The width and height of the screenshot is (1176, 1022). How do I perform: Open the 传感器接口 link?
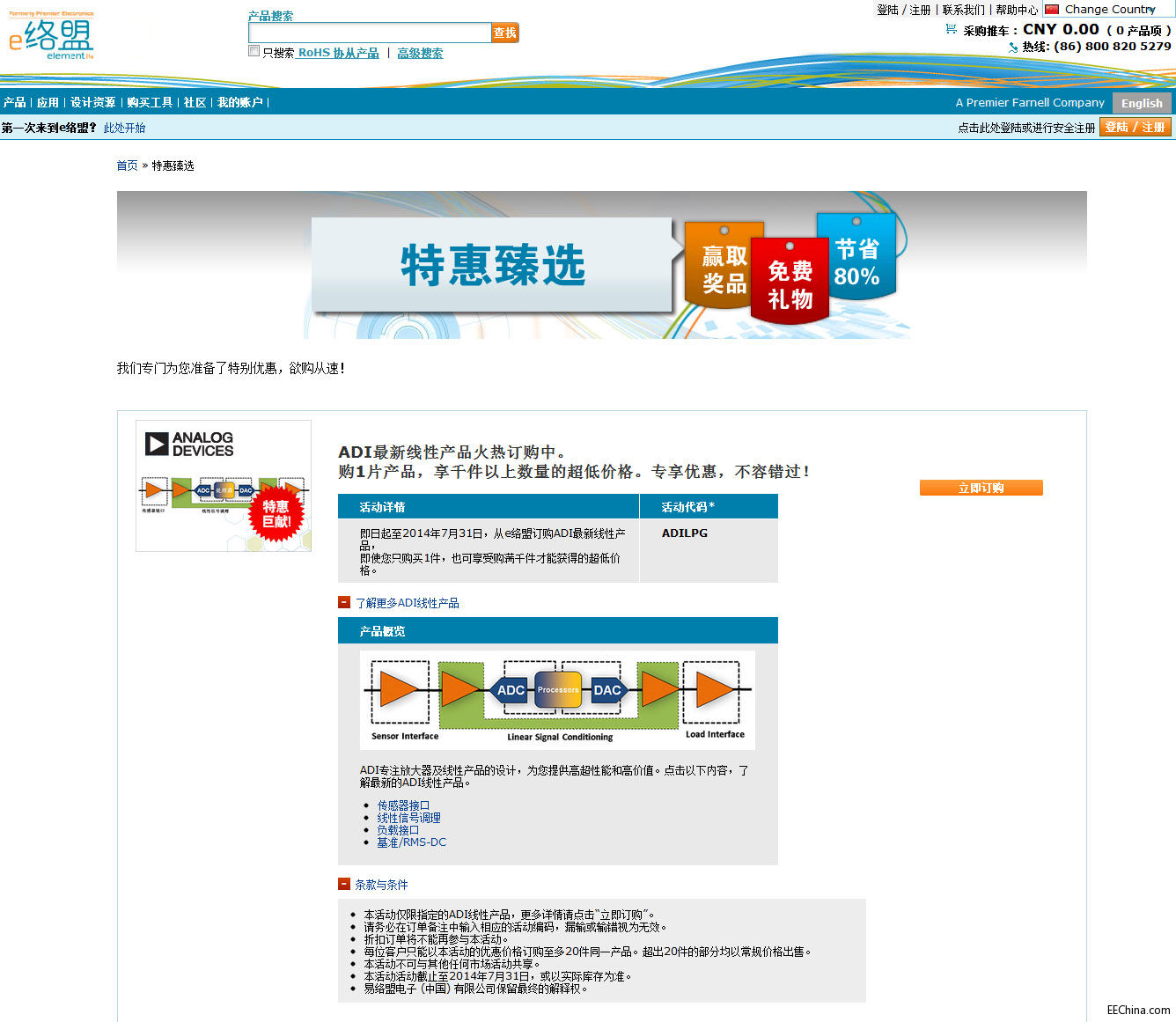click(403, 805)
